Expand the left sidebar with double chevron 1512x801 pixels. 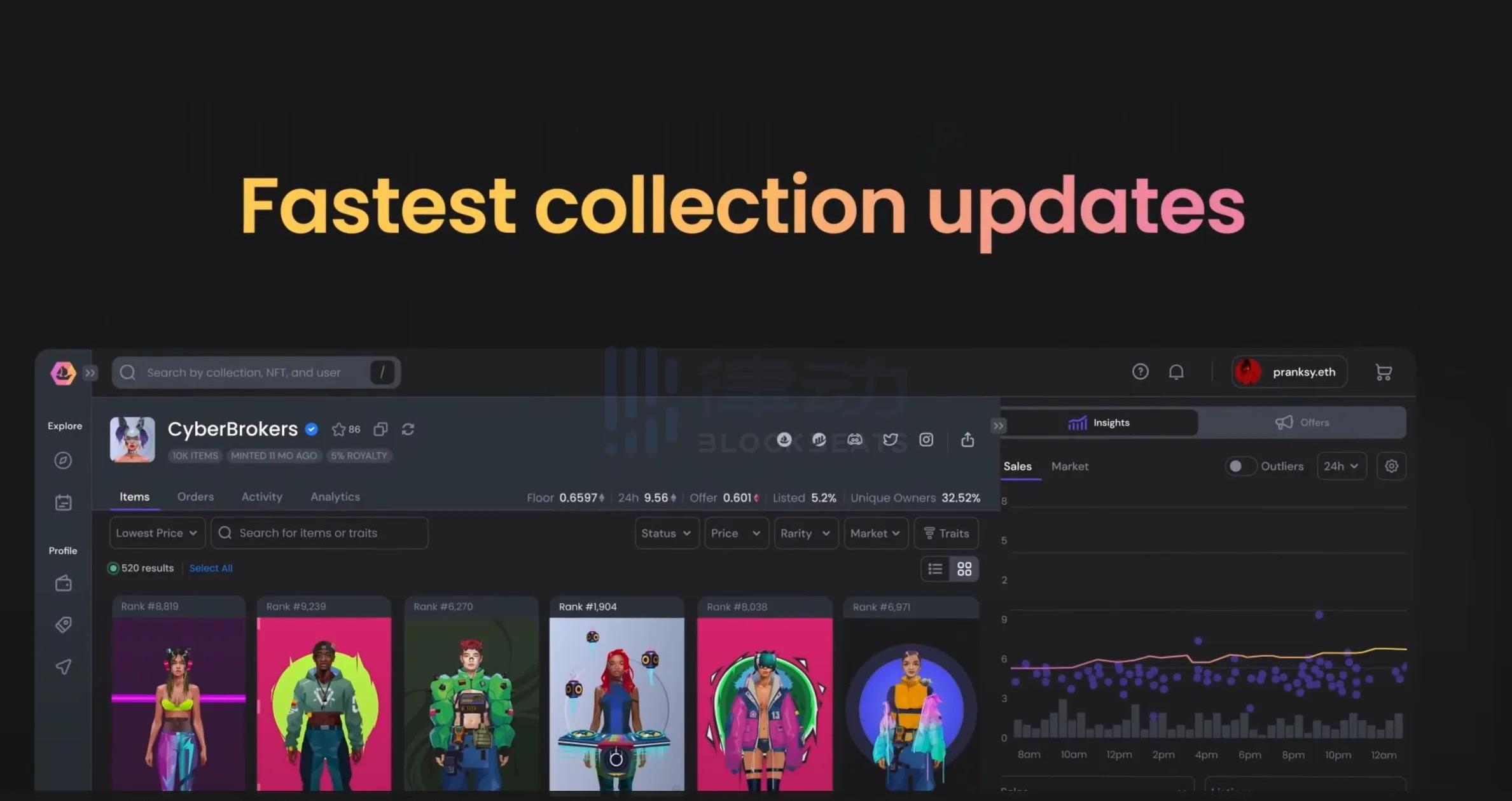tap(90, 373)
